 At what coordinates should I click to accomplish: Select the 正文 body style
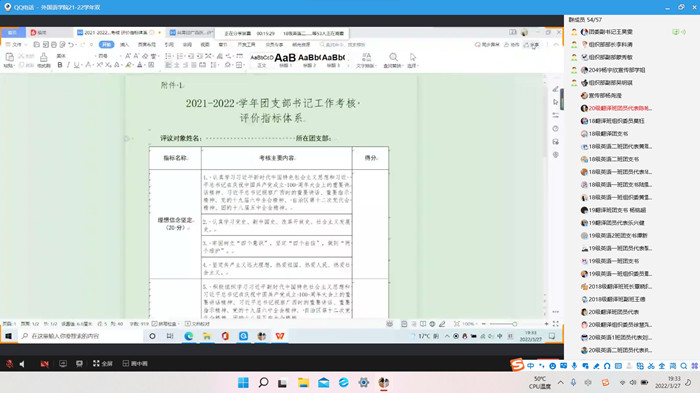click(x=262, y=59)
